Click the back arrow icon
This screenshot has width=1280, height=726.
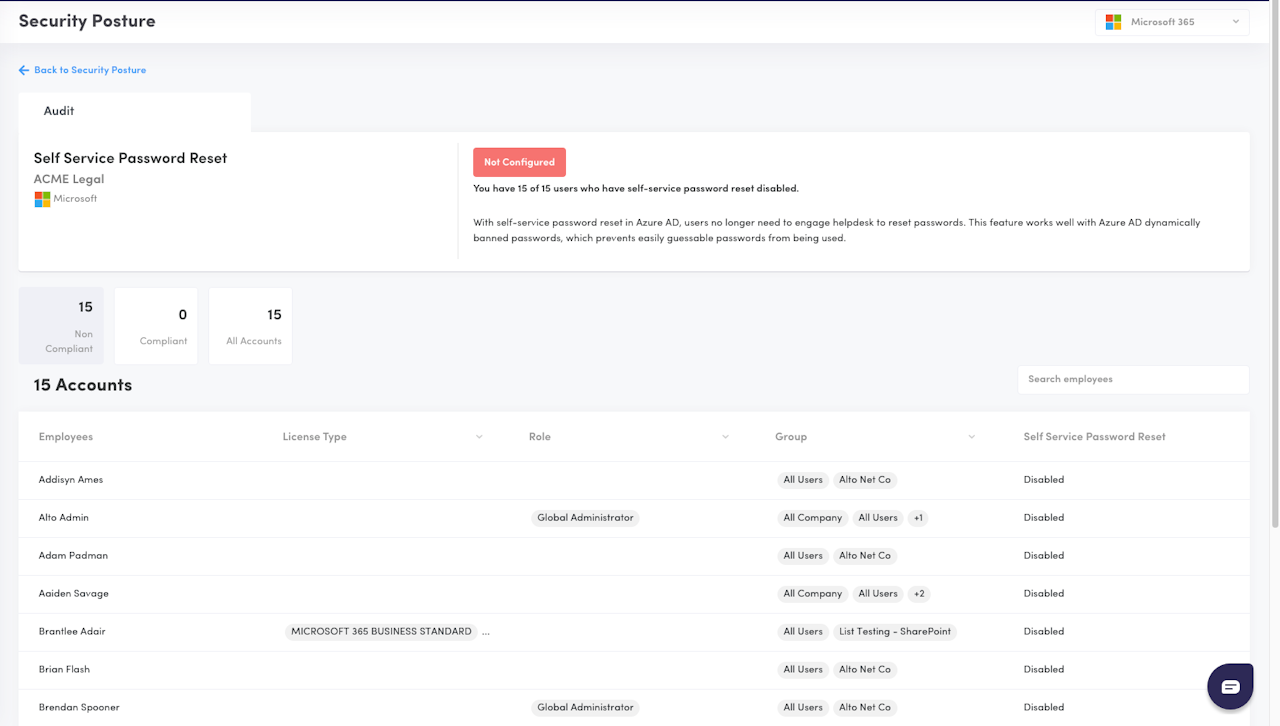[24, 70]
